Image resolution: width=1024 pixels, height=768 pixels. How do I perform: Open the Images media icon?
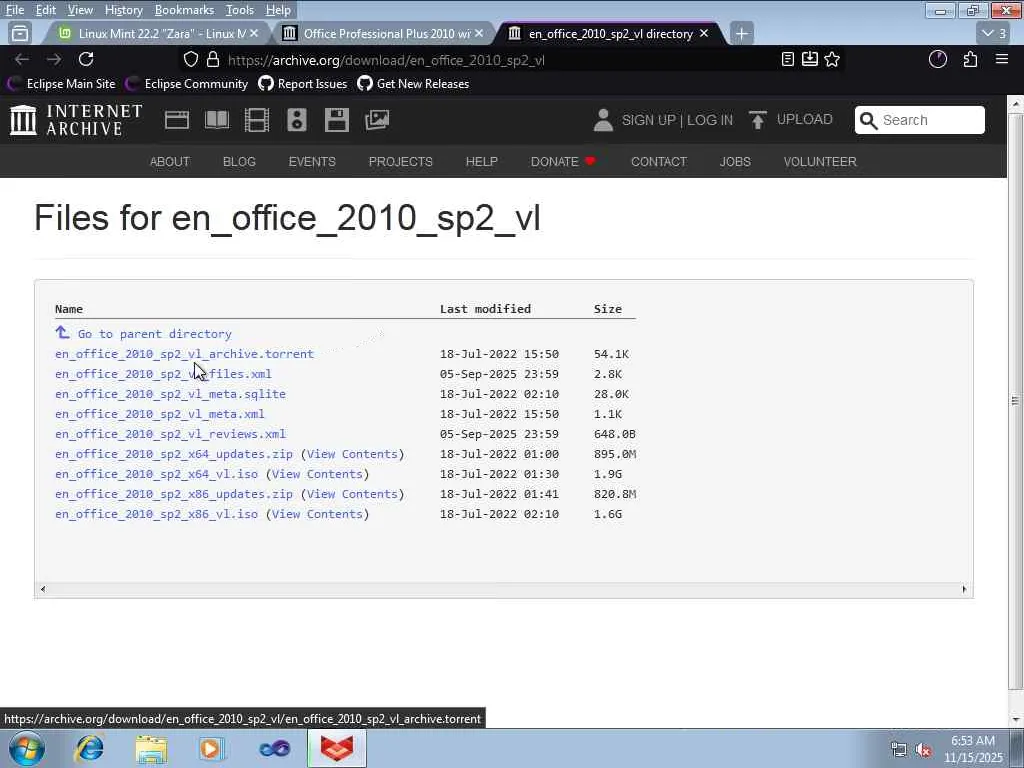coord(377,120)
